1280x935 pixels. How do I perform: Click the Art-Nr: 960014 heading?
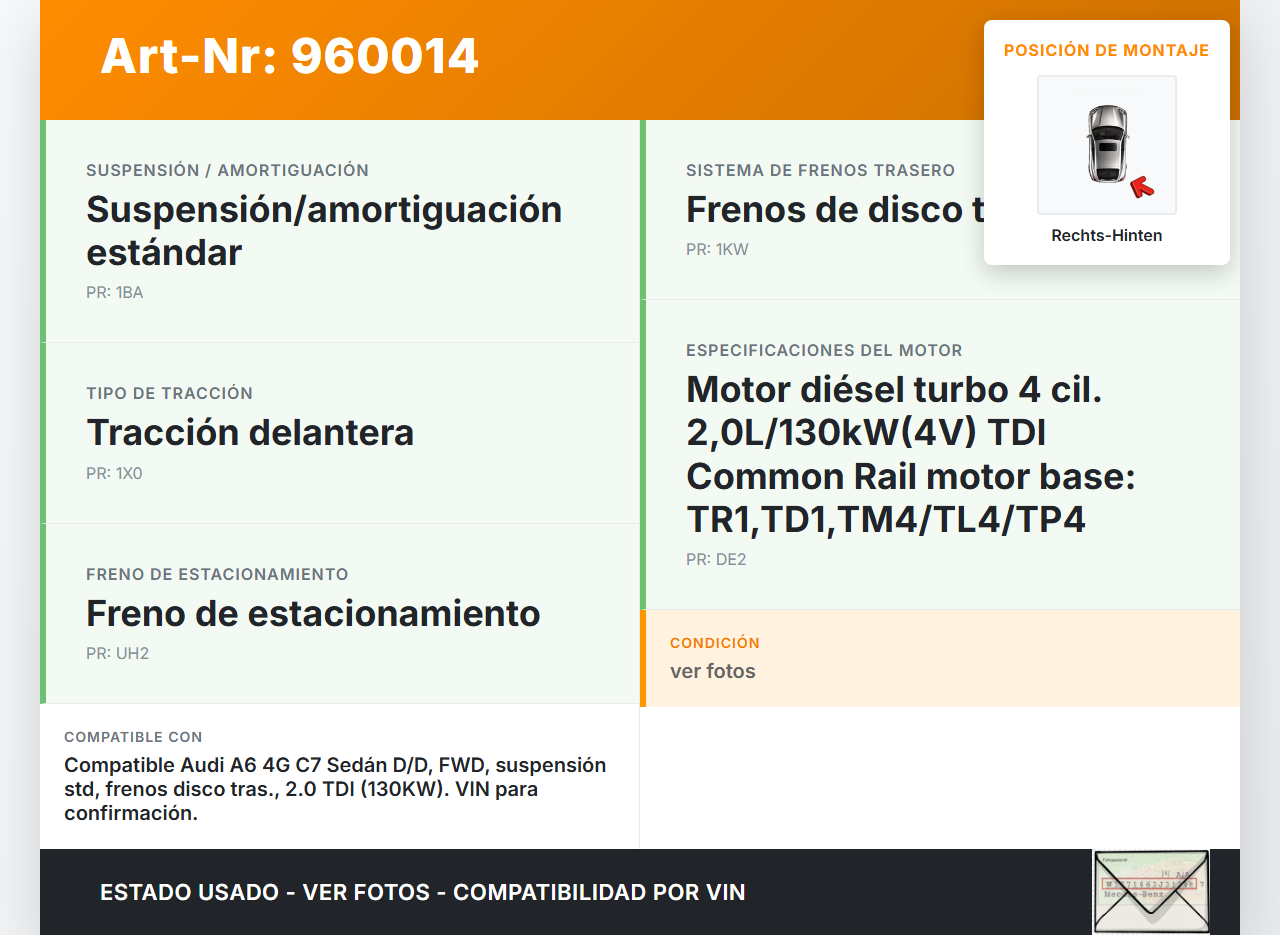289,57
